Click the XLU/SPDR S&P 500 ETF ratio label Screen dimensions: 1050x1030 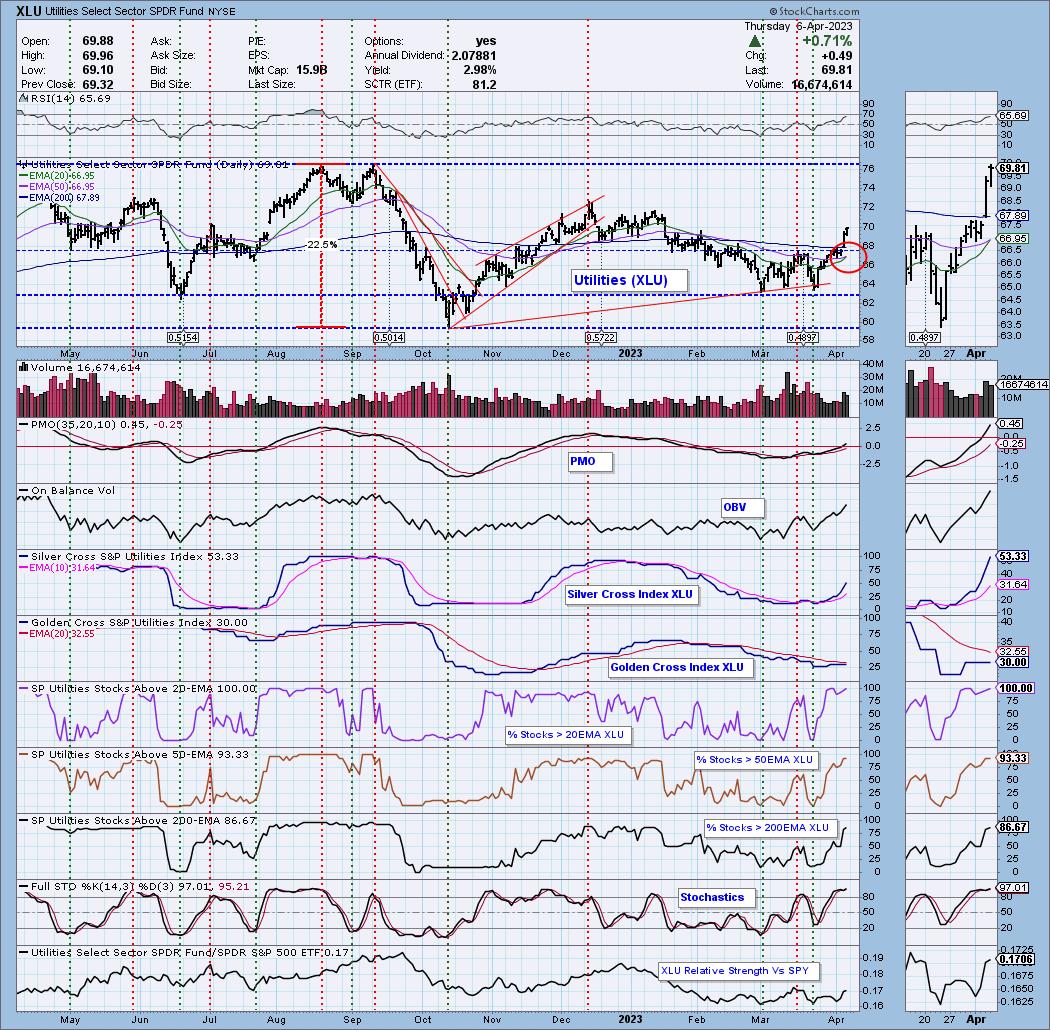[x=190, y=952]
